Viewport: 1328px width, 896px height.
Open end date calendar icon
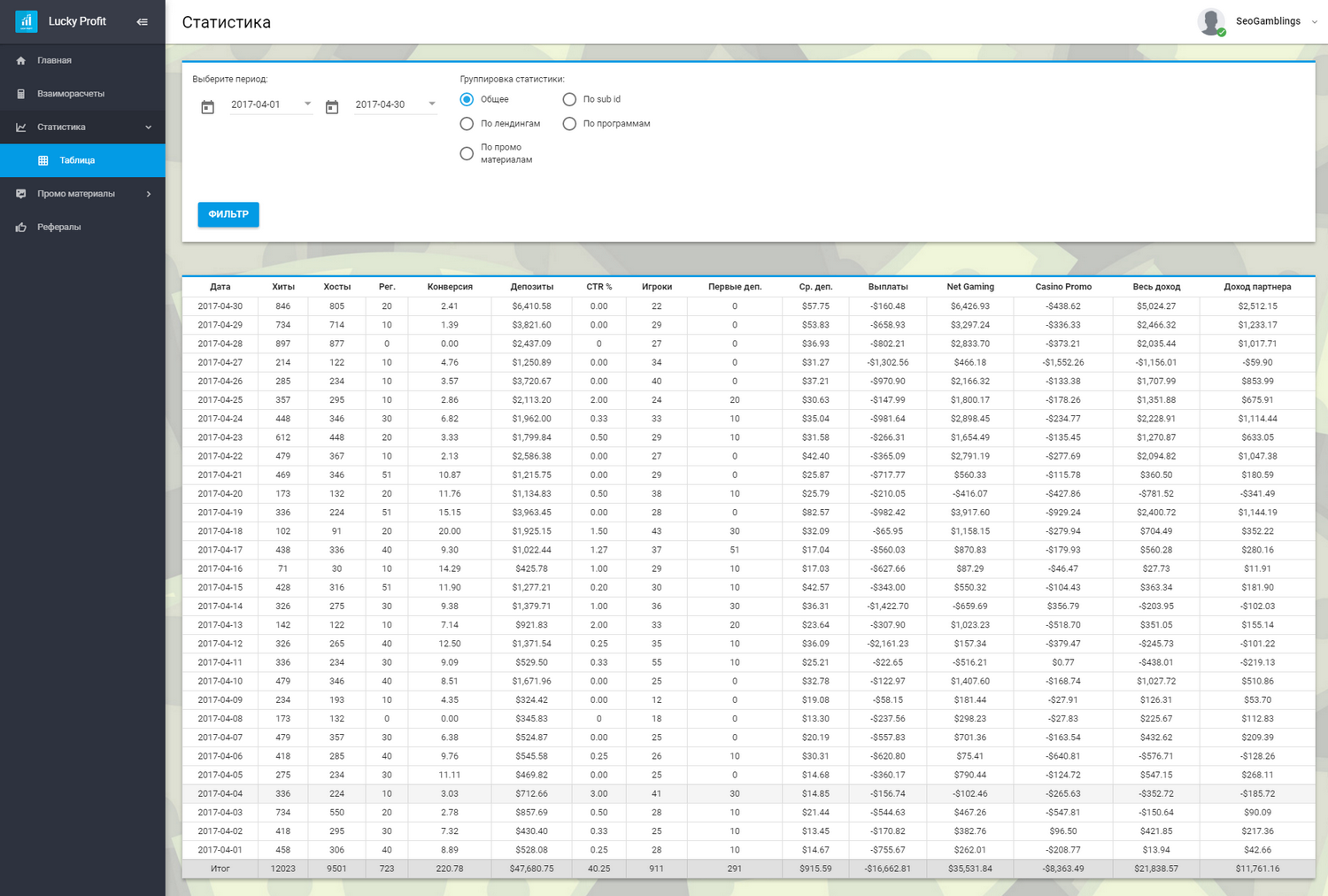pyautogui.click(x=332, y=107)
